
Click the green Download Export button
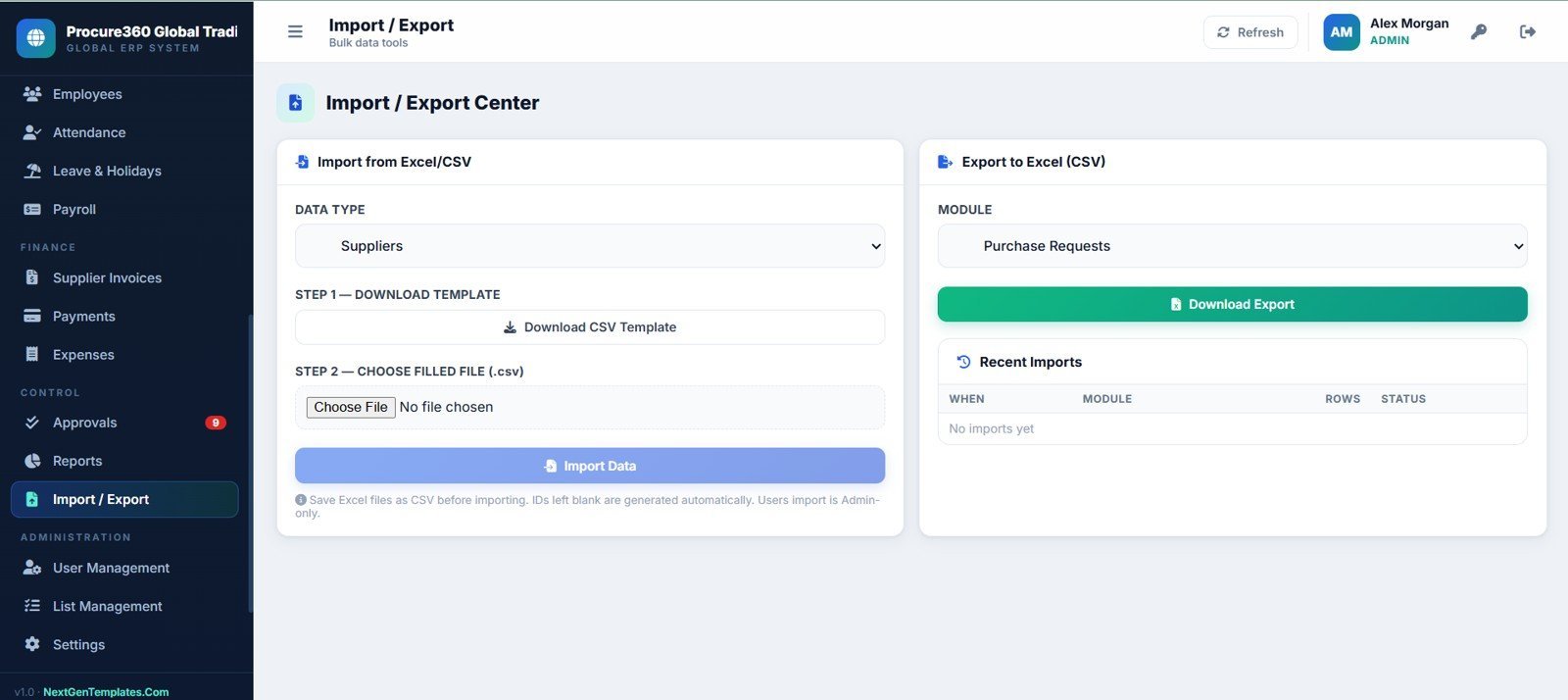coord(1233,304)
